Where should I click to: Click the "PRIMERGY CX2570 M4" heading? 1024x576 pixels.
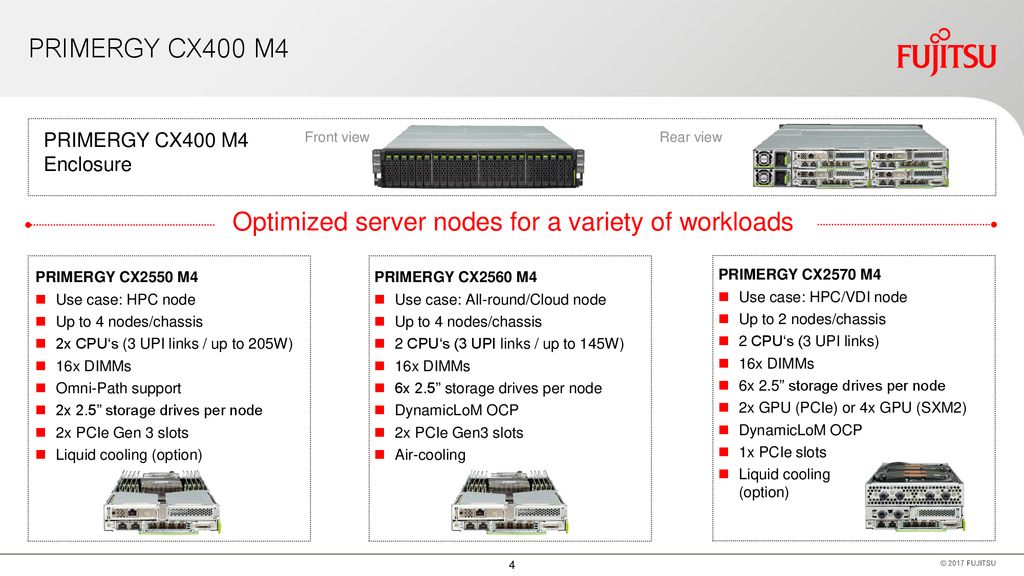coord(800,274)
